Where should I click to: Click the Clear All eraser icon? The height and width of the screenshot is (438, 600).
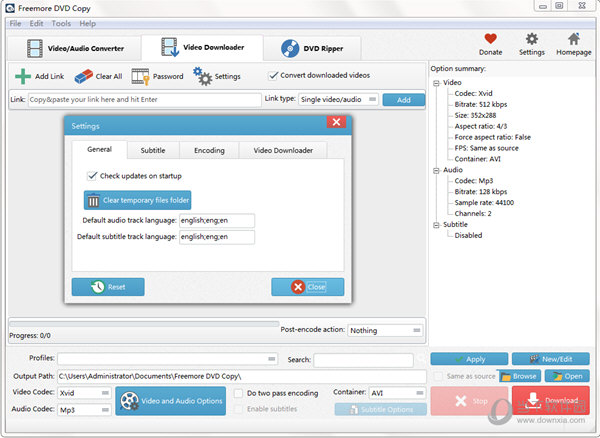click(x=83, y=76)
